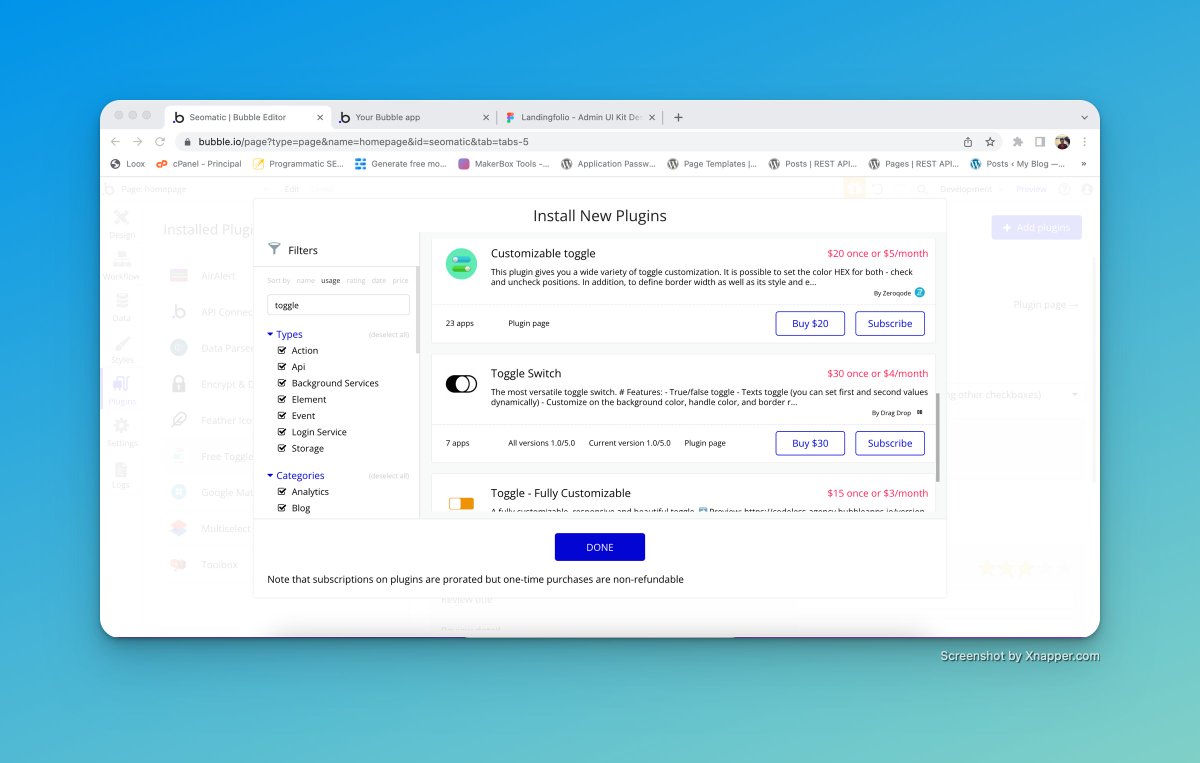Switch to Landingfolio Admin UI Kit tab
The width and height of the screenshot is (1200, 763).
[581, 117]
